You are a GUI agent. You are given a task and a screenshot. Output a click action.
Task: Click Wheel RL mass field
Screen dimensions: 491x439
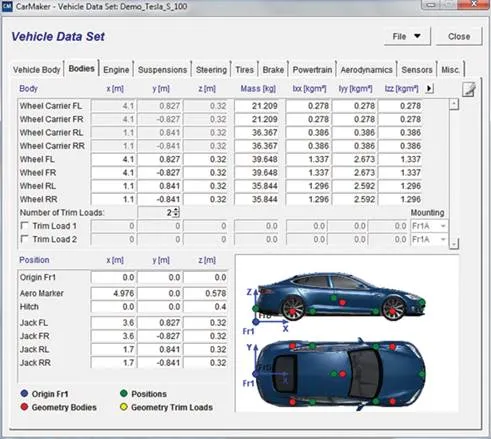(x=257, y=186)
